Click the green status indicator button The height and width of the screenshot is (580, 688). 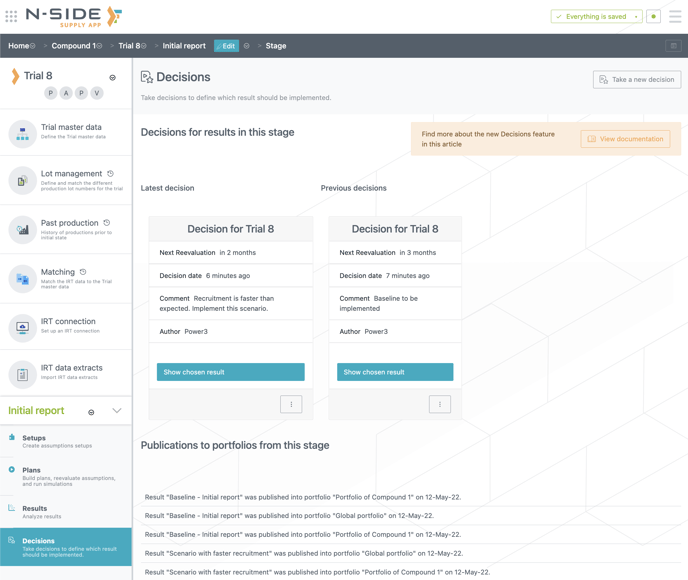pos(653,17)
